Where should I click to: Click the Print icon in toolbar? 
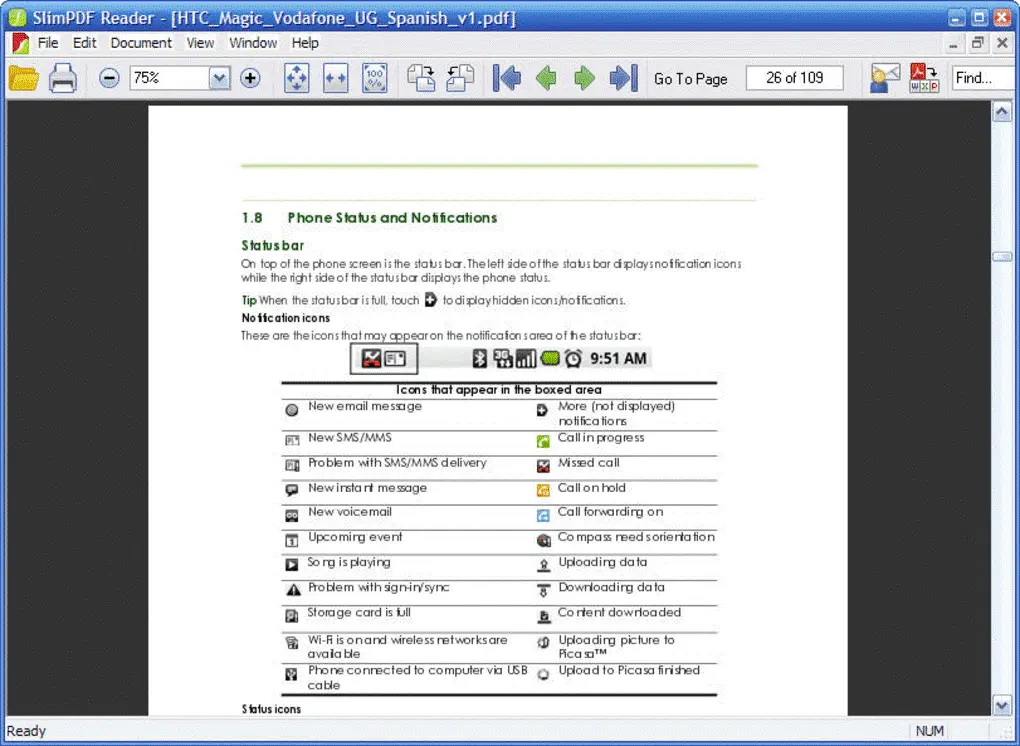pyautogui.click(x=63, y=78)
